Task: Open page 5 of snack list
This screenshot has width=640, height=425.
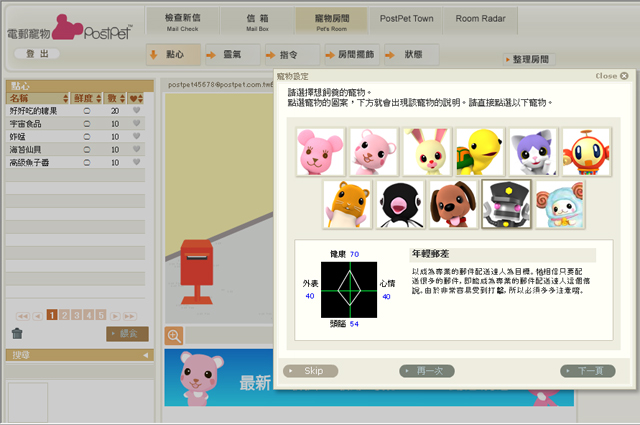Action: coord(101,315)
